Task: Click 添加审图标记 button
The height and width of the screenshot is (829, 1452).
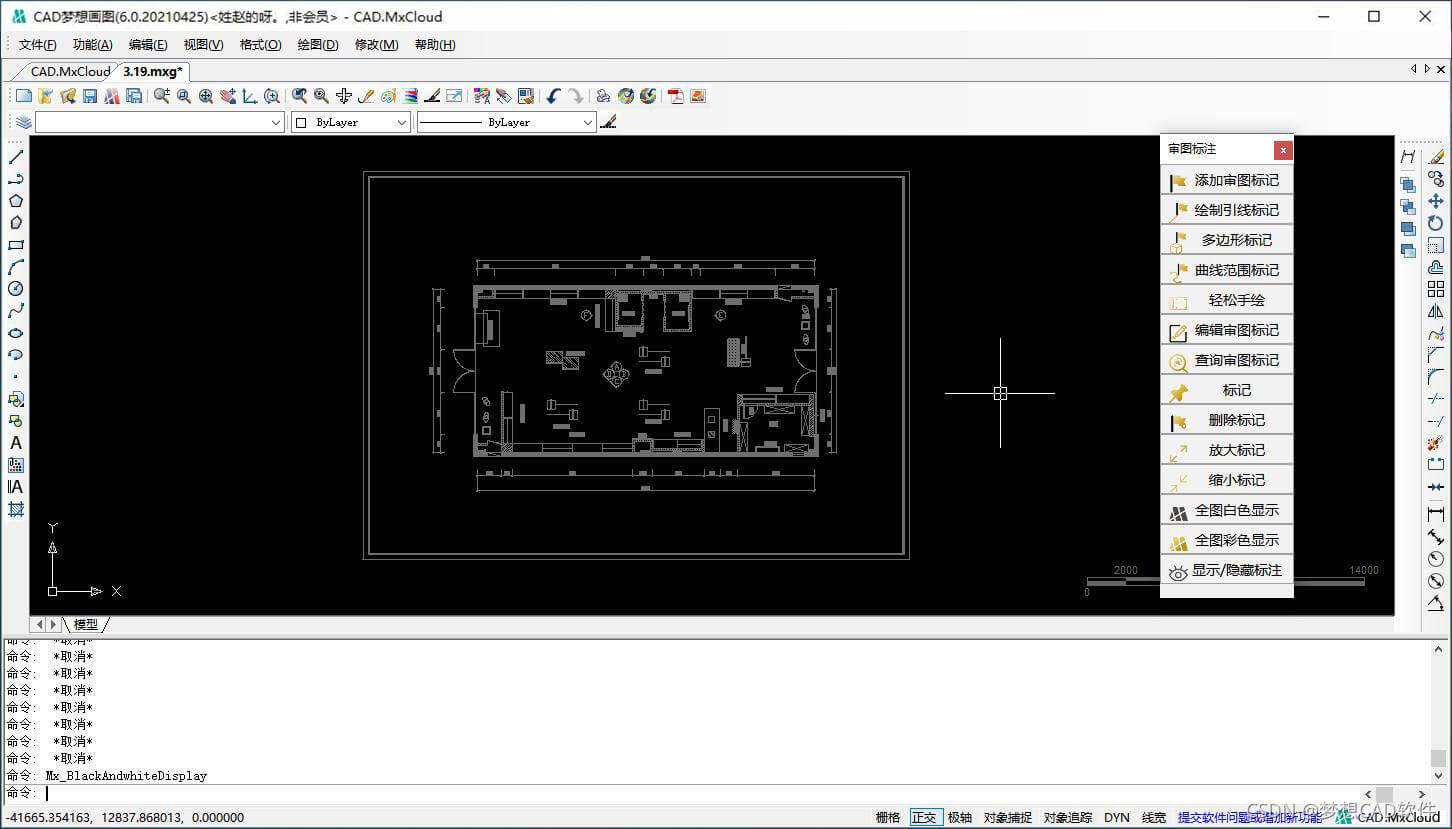Action: click(x=1227, y=180)
